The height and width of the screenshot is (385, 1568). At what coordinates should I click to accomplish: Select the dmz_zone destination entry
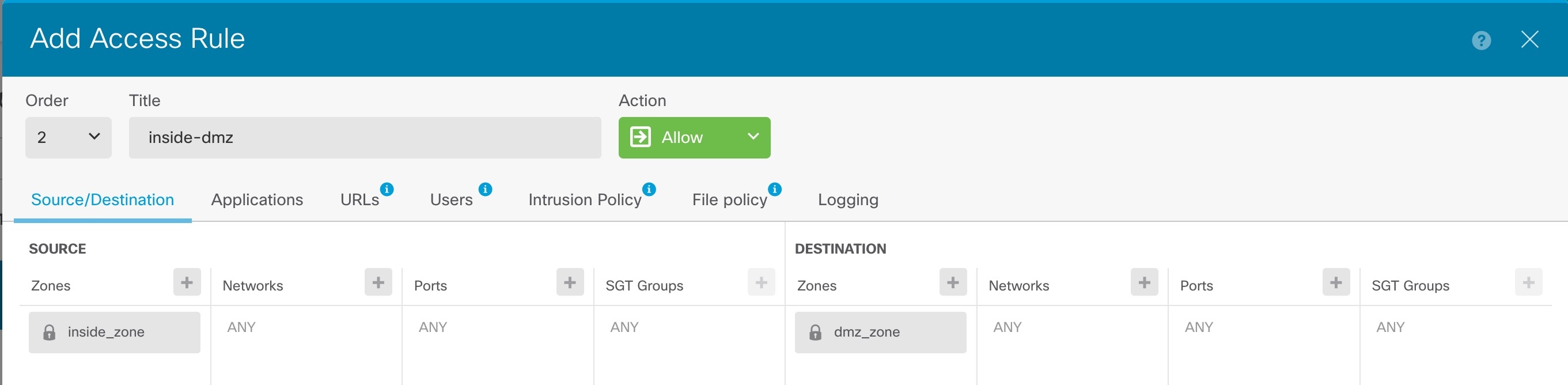click(880, 333)
